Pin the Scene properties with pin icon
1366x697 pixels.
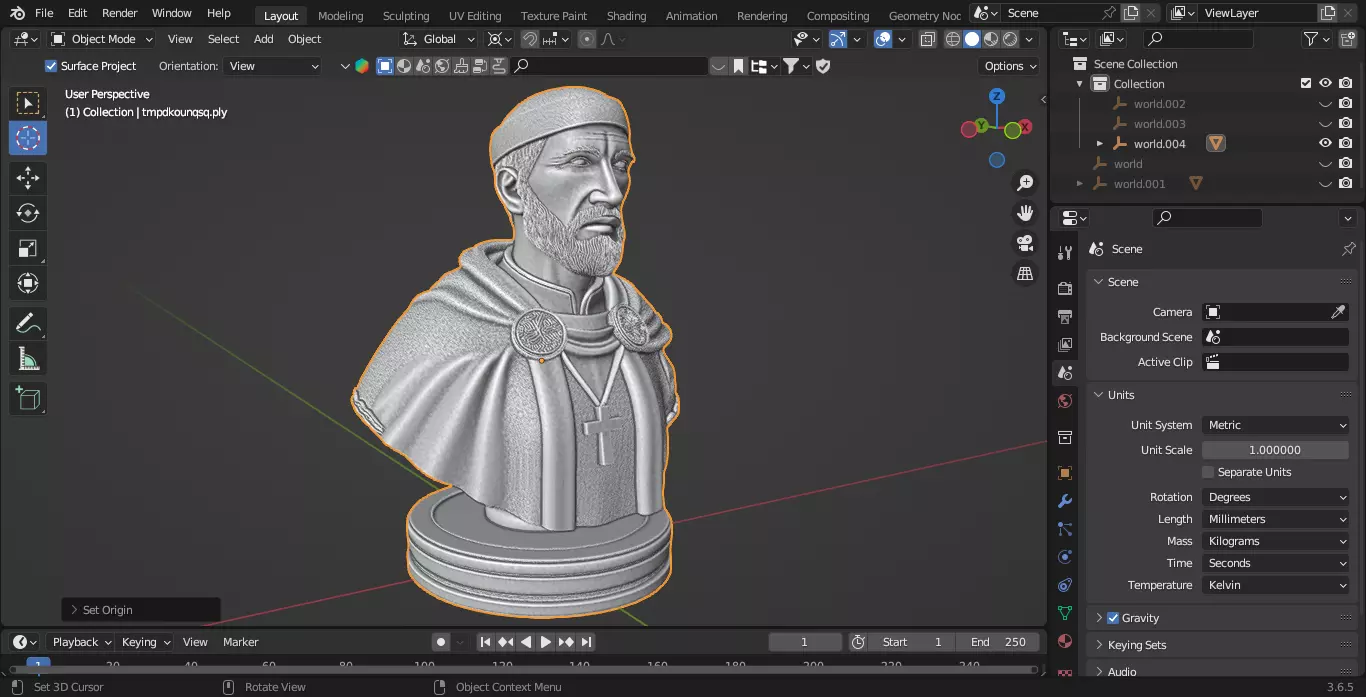pyautogui.click(x=1348, y=249)
